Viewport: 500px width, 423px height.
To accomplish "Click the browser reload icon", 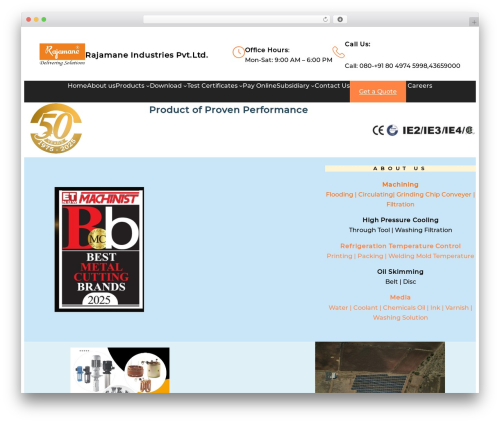I will tap(325, 20).
